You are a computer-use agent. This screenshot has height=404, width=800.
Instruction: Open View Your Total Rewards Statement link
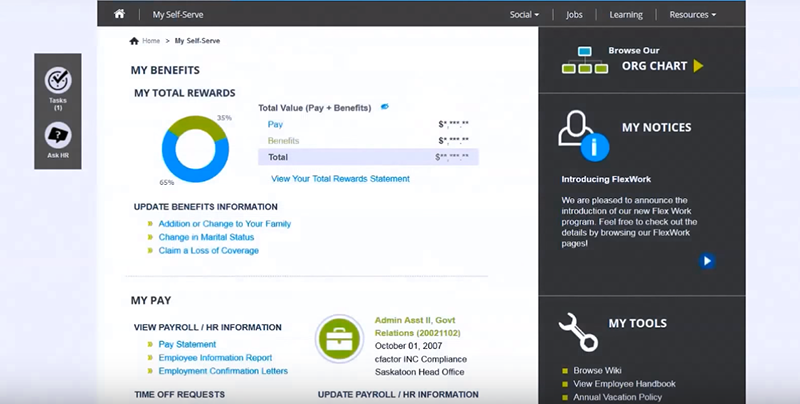click(340, 179)
